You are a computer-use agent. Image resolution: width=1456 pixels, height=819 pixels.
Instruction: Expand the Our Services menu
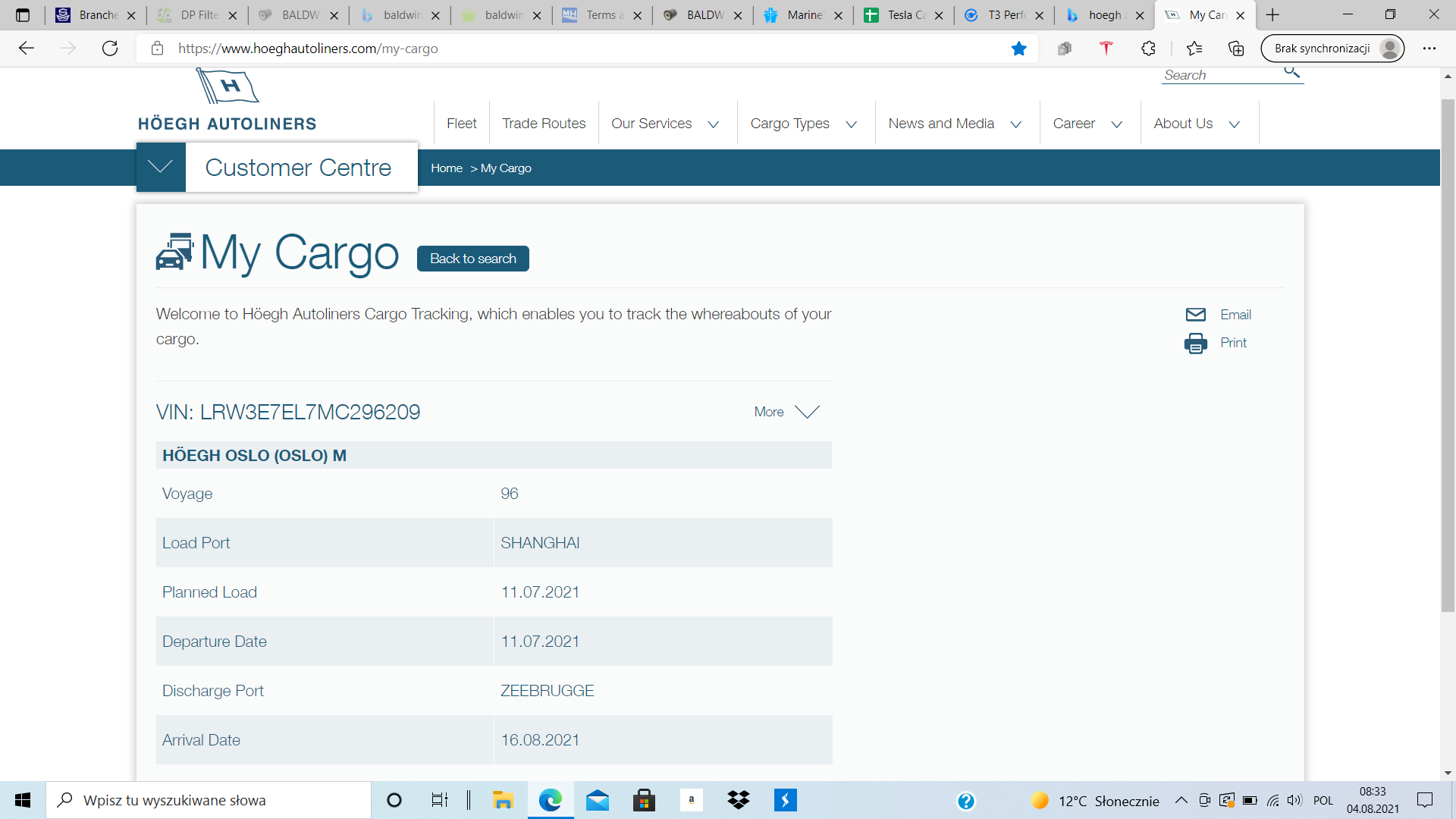click(x=713, y=124)
